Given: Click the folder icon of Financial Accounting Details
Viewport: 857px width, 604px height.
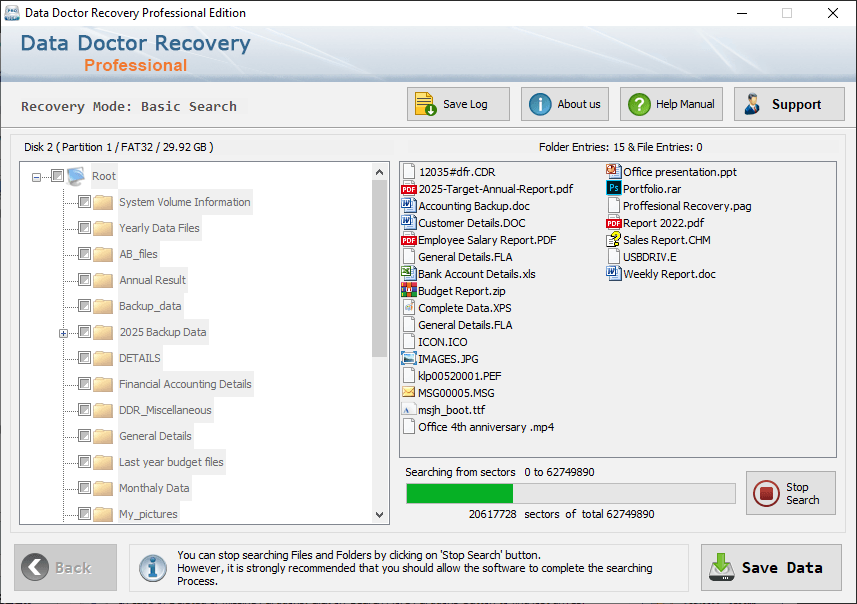Looking at the screenshot, I should (103, 384).
